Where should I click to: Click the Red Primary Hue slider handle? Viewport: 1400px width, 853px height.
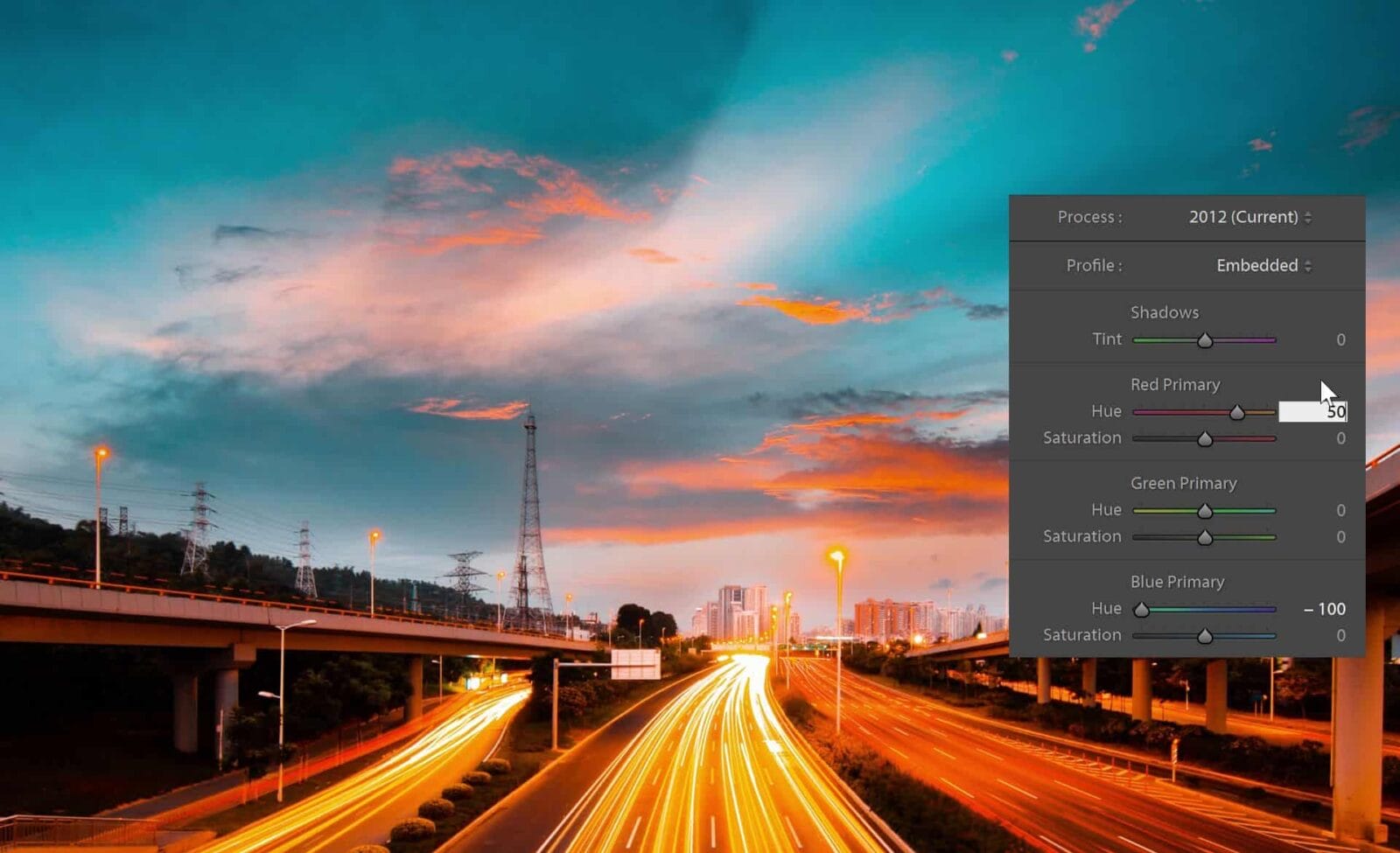(x=1236, y=412)
